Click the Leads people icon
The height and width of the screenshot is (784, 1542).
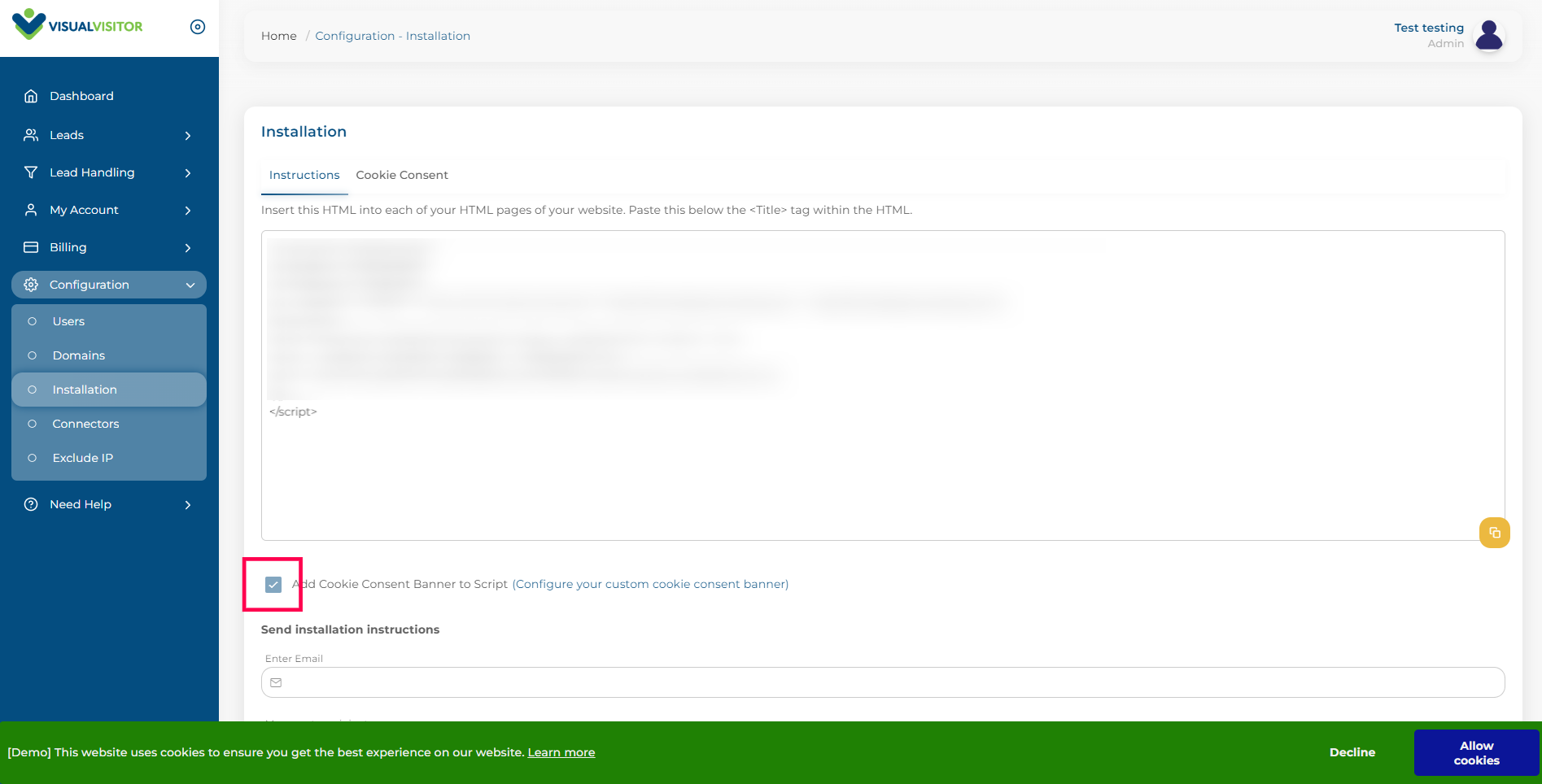(31, 135)
